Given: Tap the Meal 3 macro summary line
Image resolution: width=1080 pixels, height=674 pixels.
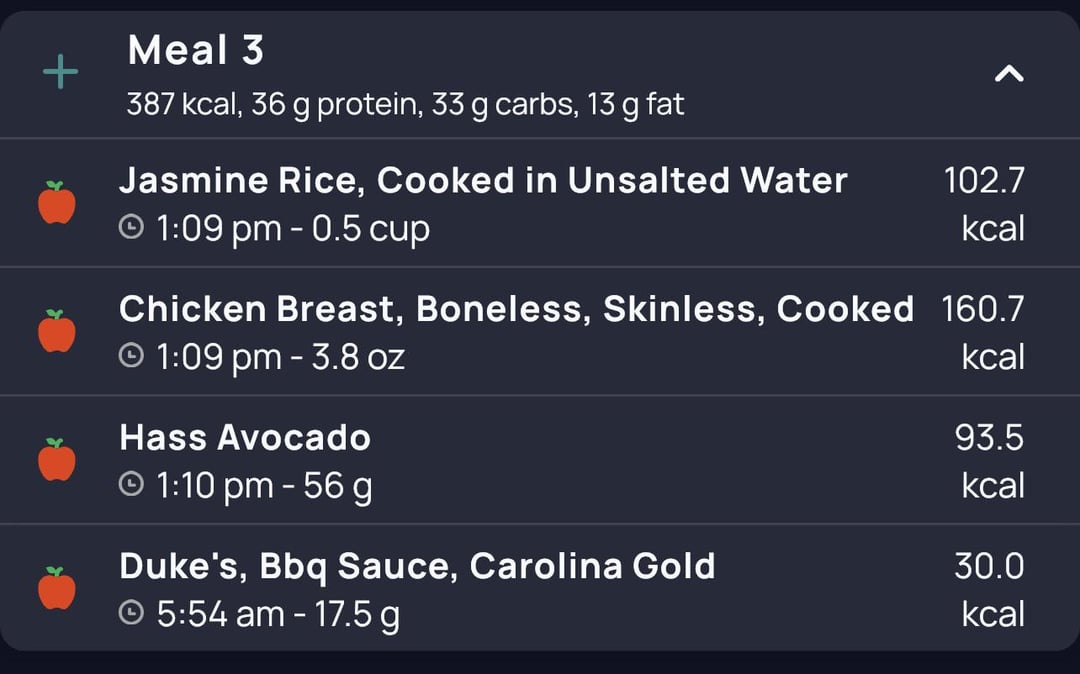Looking at the screenshot, I should tap(406, 105).
